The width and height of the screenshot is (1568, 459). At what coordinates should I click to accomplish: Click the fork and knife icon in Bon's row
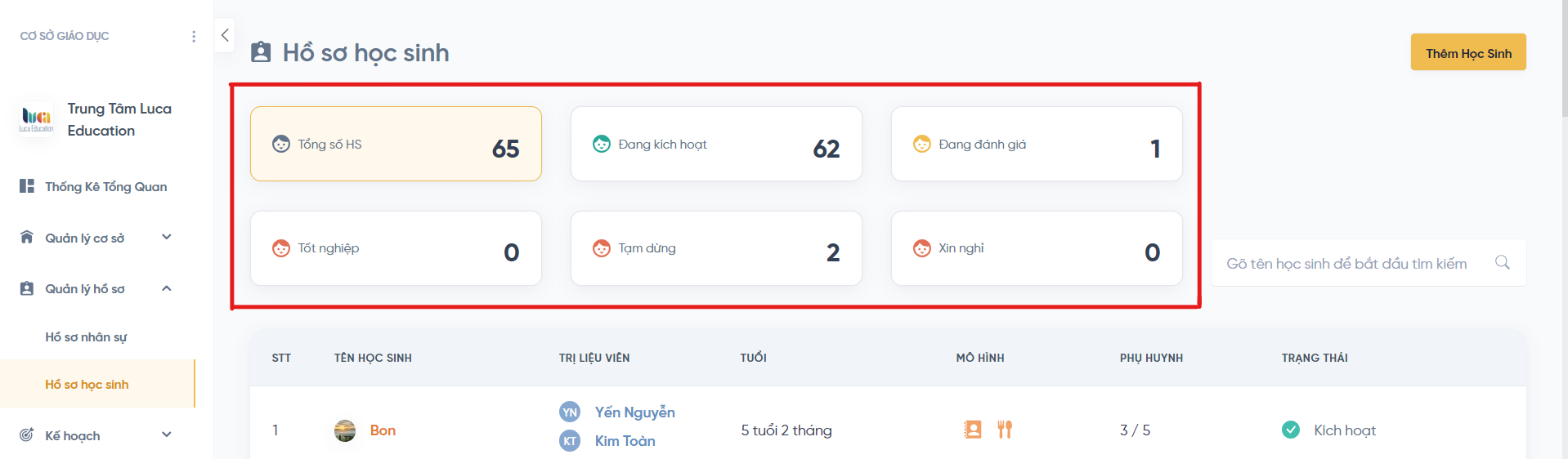tap(1005, 430)
